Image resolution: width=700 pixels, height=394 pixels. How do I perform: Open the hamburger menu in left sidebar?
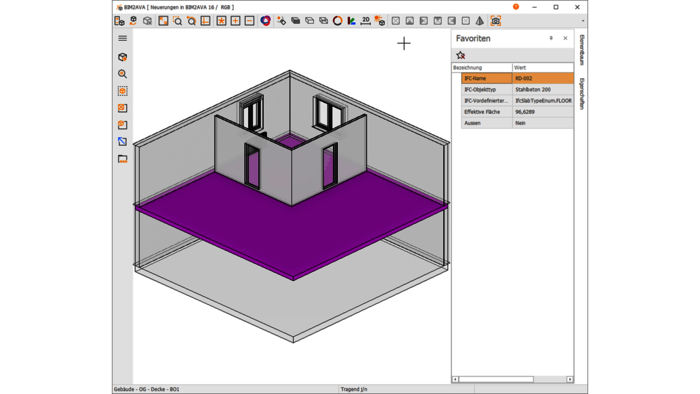tap(122, 38)
